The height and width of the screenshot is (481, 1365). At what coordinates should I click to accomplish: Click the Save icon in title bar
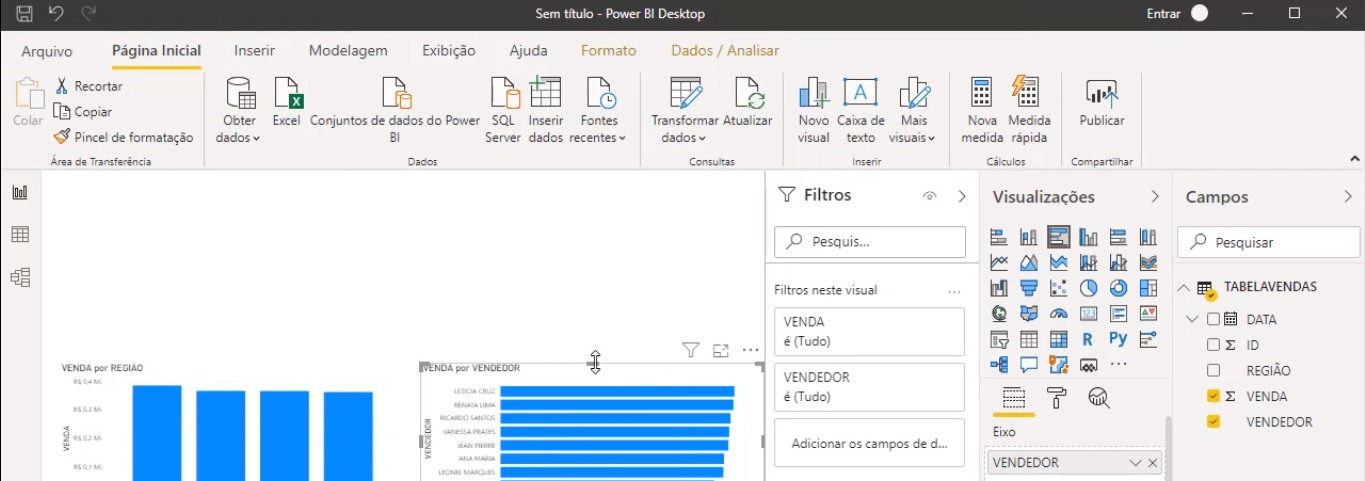[25, 14]
